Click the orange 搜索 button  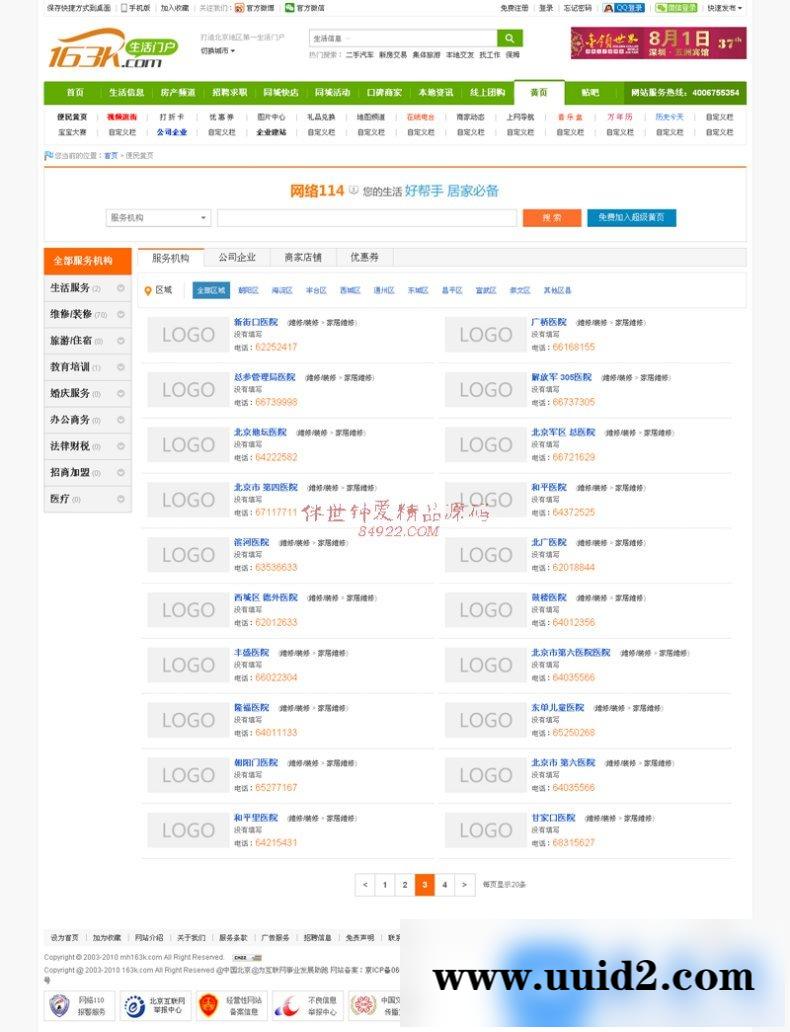click(552, 218)
